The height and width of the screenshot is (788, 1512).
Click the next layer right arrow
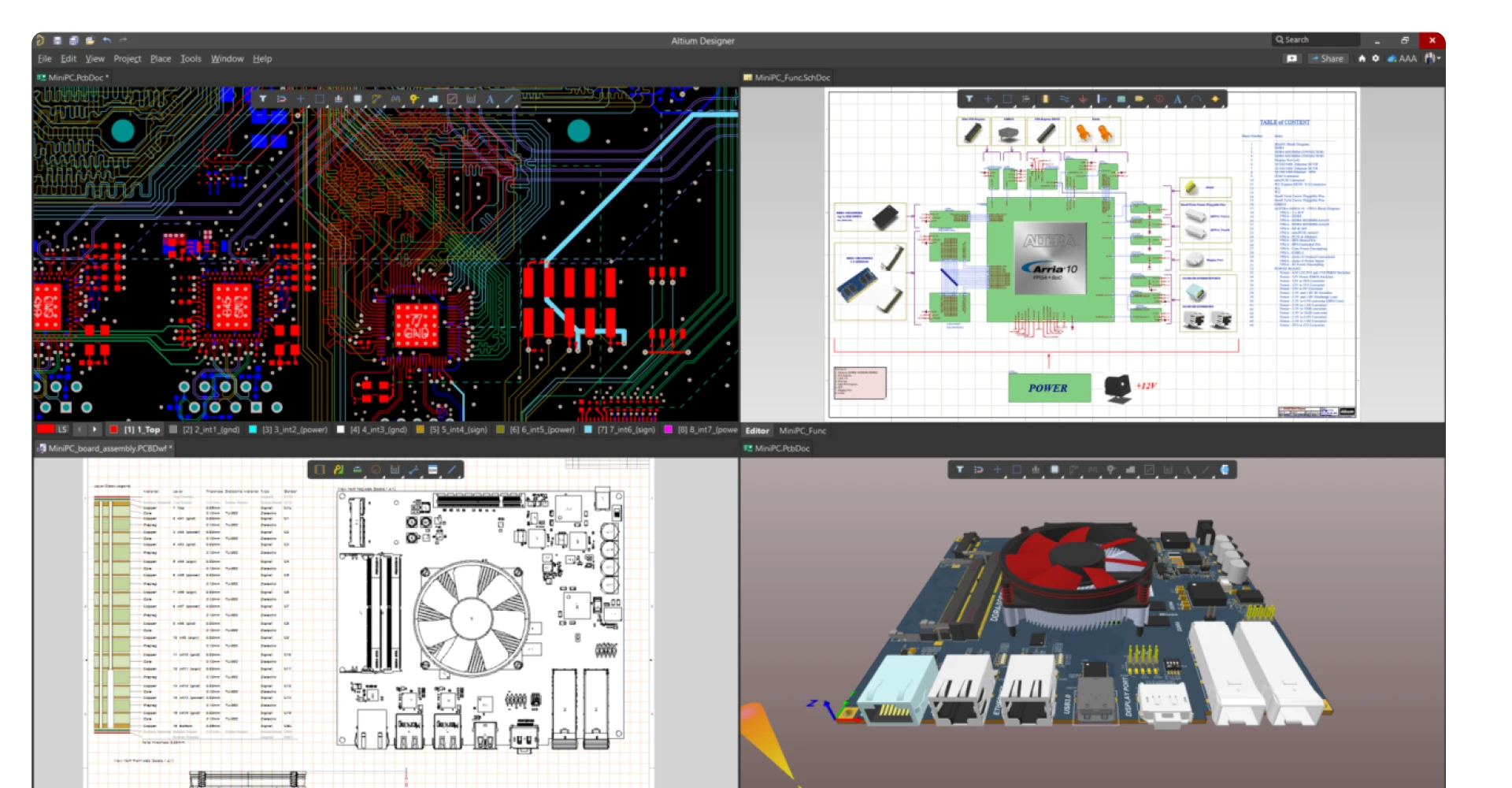click(94, 429)
